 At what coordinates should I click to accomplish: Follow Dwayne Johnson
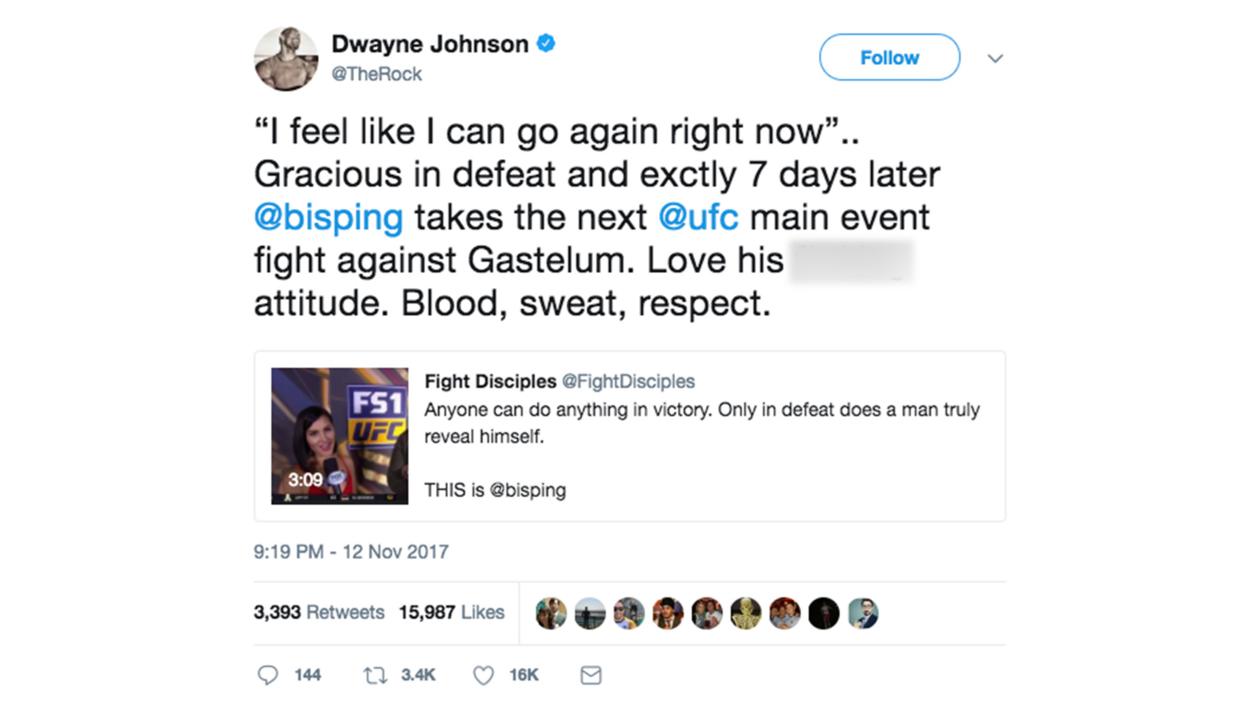click(888, 57)
